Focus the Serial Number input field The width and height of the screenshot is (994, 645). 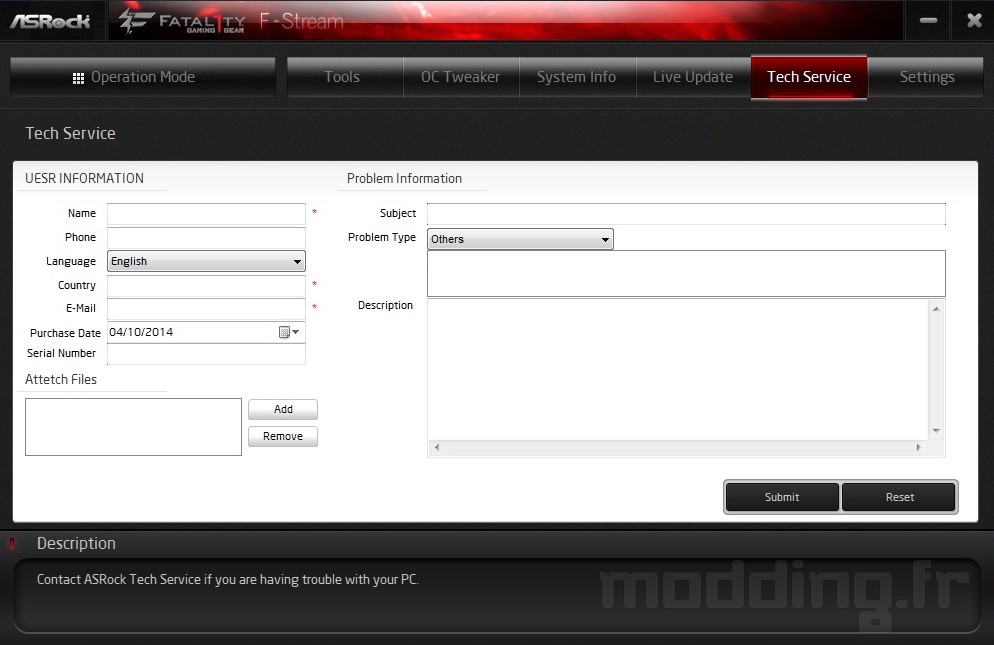pyautogui.click(x=206, y=354)
